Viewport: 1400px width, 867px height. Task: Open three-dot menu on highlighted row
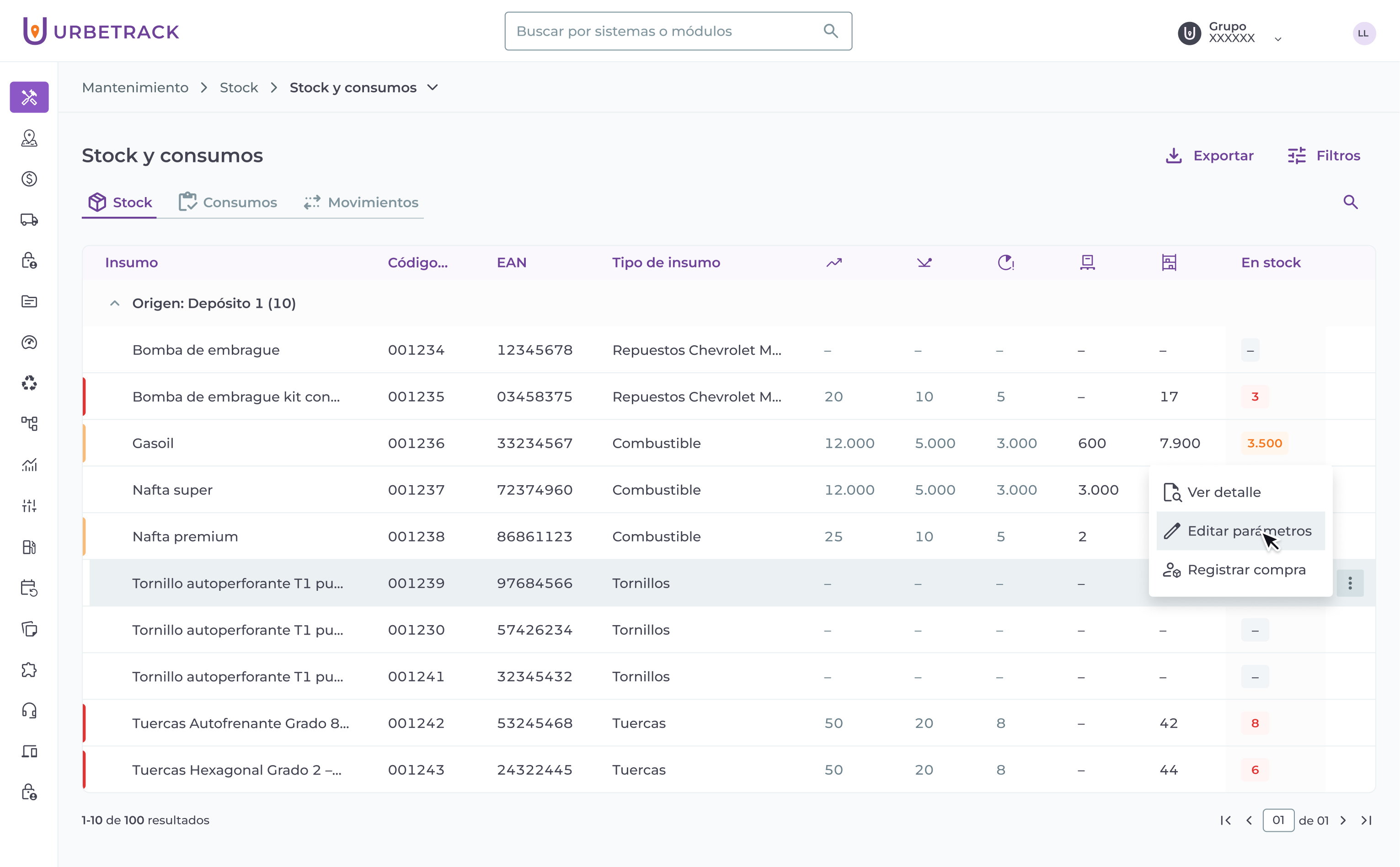click(x=1350, y=583)
